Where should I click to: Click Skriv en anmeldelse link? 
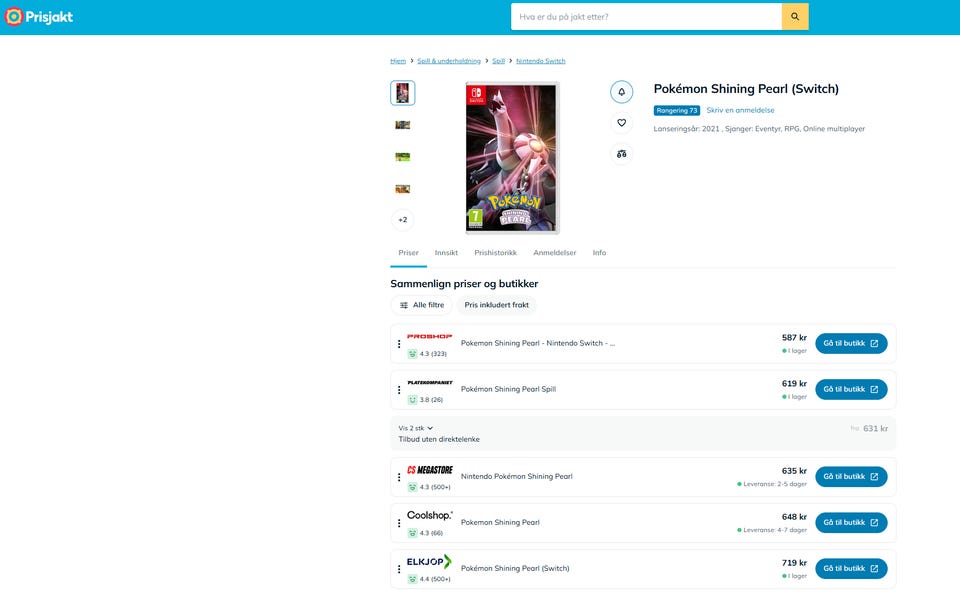click(740, 110)
